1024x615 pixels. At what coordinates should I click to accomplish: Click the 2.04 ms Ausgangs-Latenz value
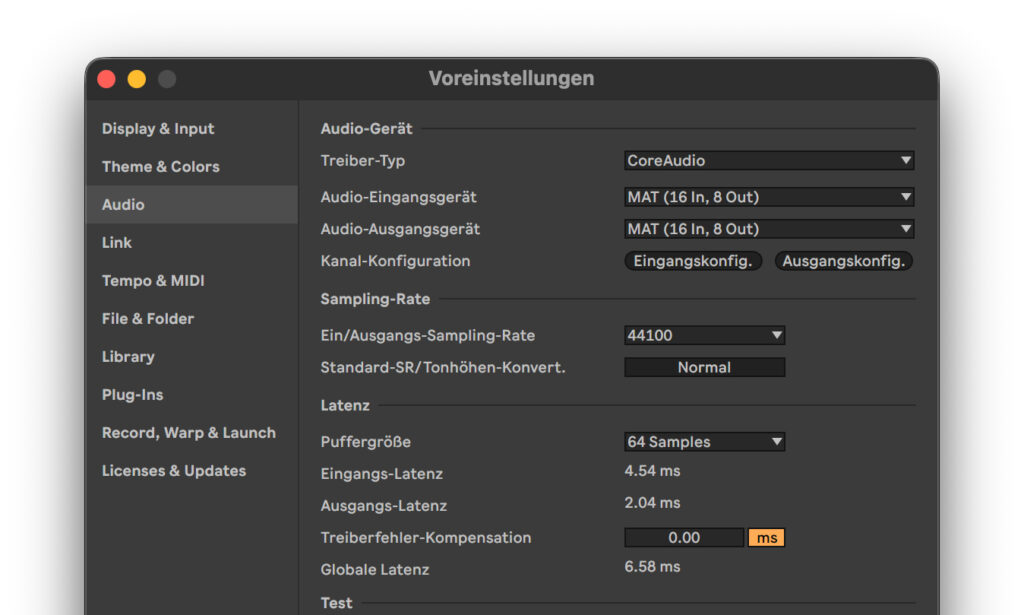pyautogui.click(x=652, y=503)
